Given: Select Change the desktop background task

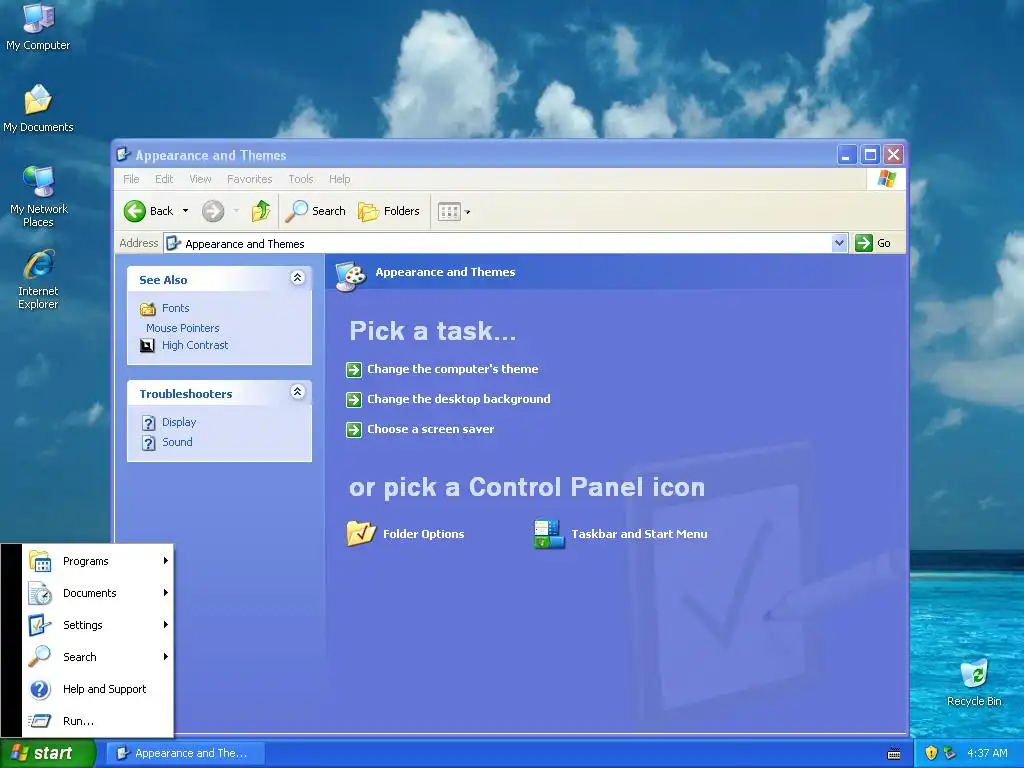Looking at the screenshot, I should (458, 399).
